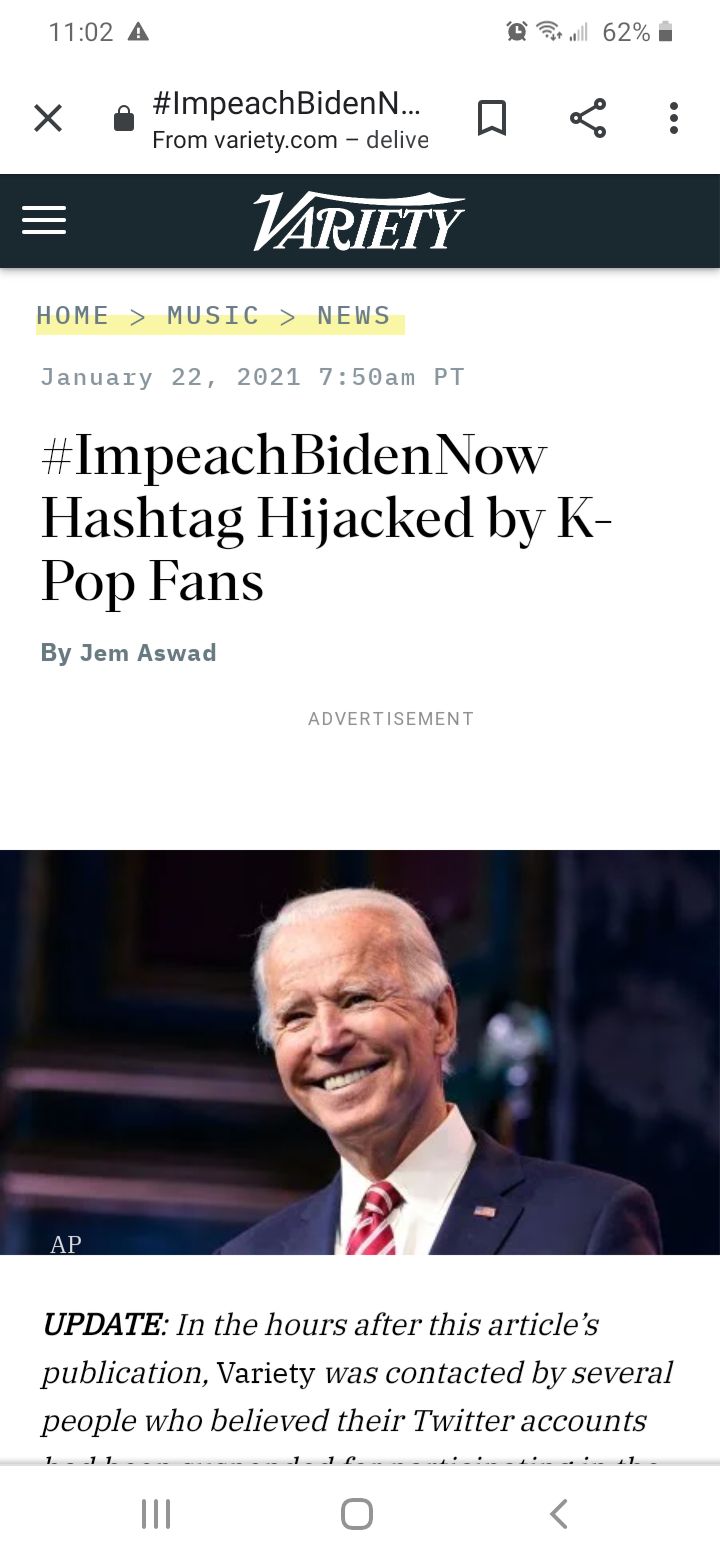Tap the Android recent apps button
Image resolution: width=720 pixels, height=1560 pixels.
pos(156,1513)
